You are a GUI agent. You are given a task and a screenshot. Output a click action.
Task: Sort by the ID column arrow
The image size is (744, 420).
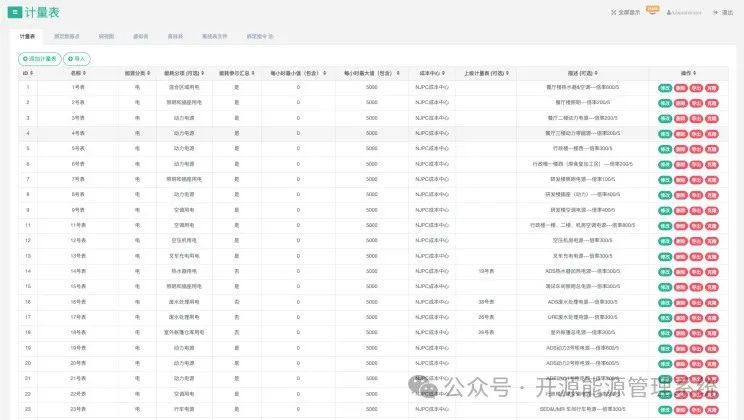pos(31,73)
